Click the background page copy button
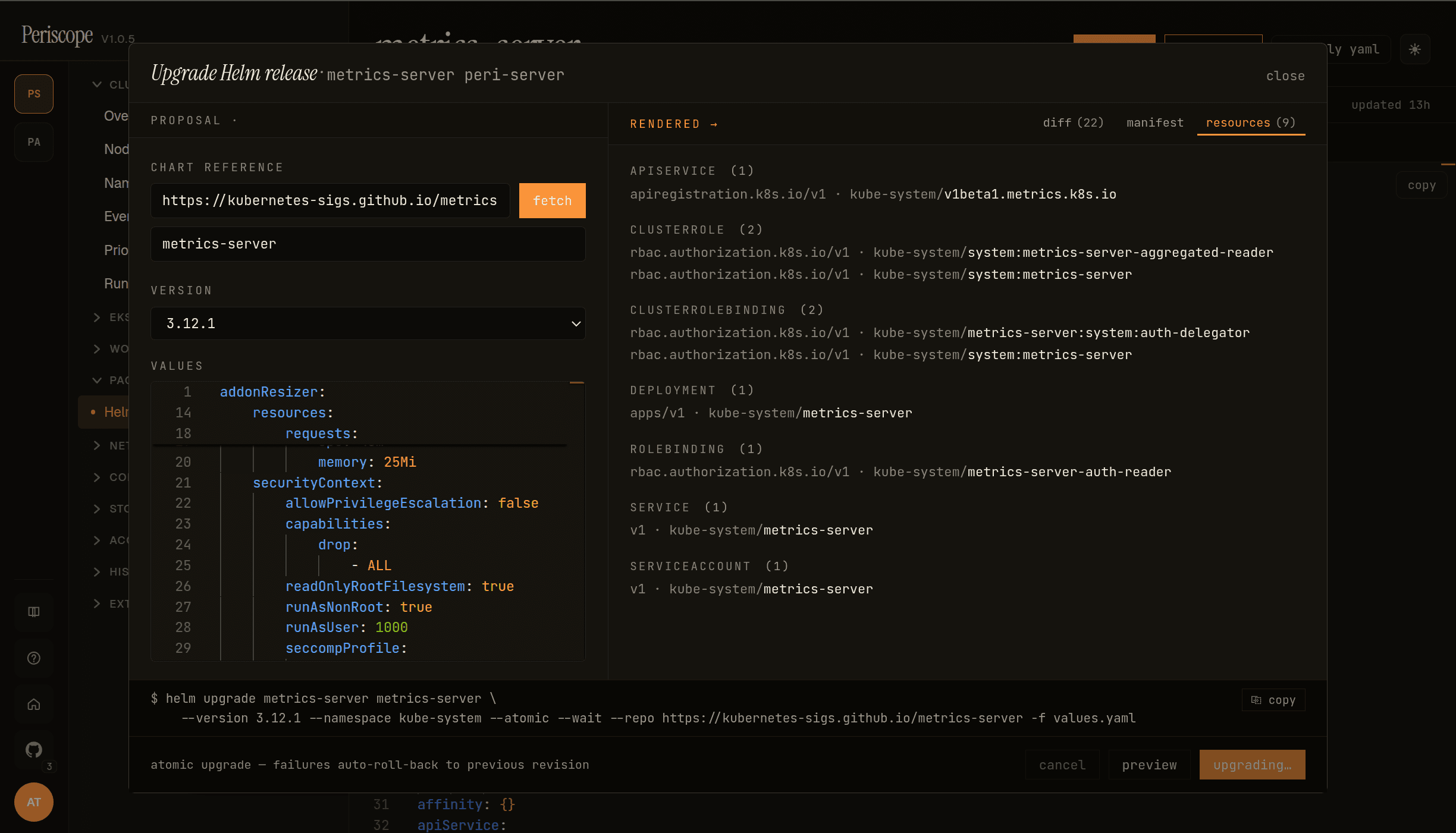This screenshot has height=833, width=1456. pyautogui.click(x=1422, y=186)
